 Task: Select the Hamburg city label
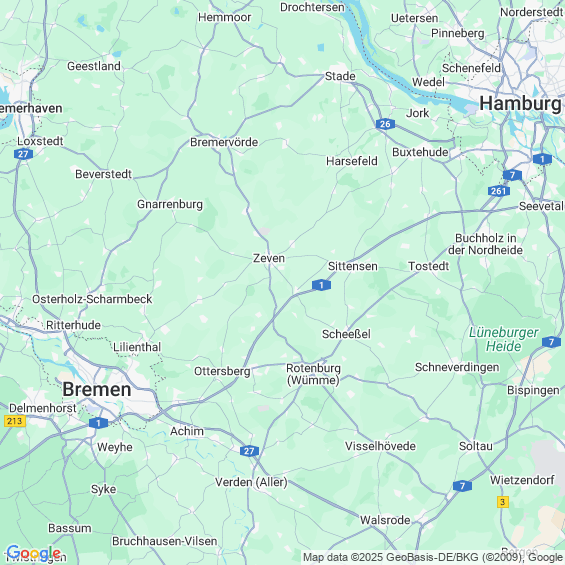(520, 104)
